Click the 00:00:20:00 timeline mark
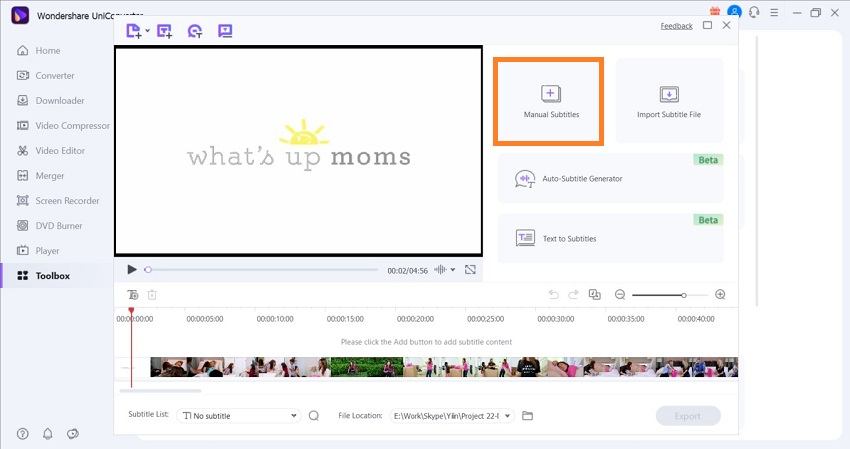The image size is (850, 449). 415,319
